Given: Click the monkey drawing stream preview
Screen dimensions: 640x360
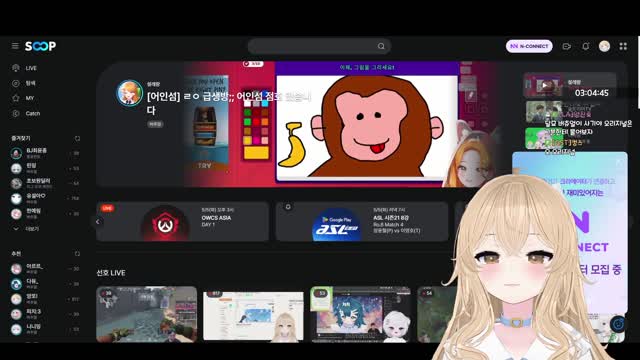Looking at the screenshot, I should pyautogui.click(x=367, y=127).
